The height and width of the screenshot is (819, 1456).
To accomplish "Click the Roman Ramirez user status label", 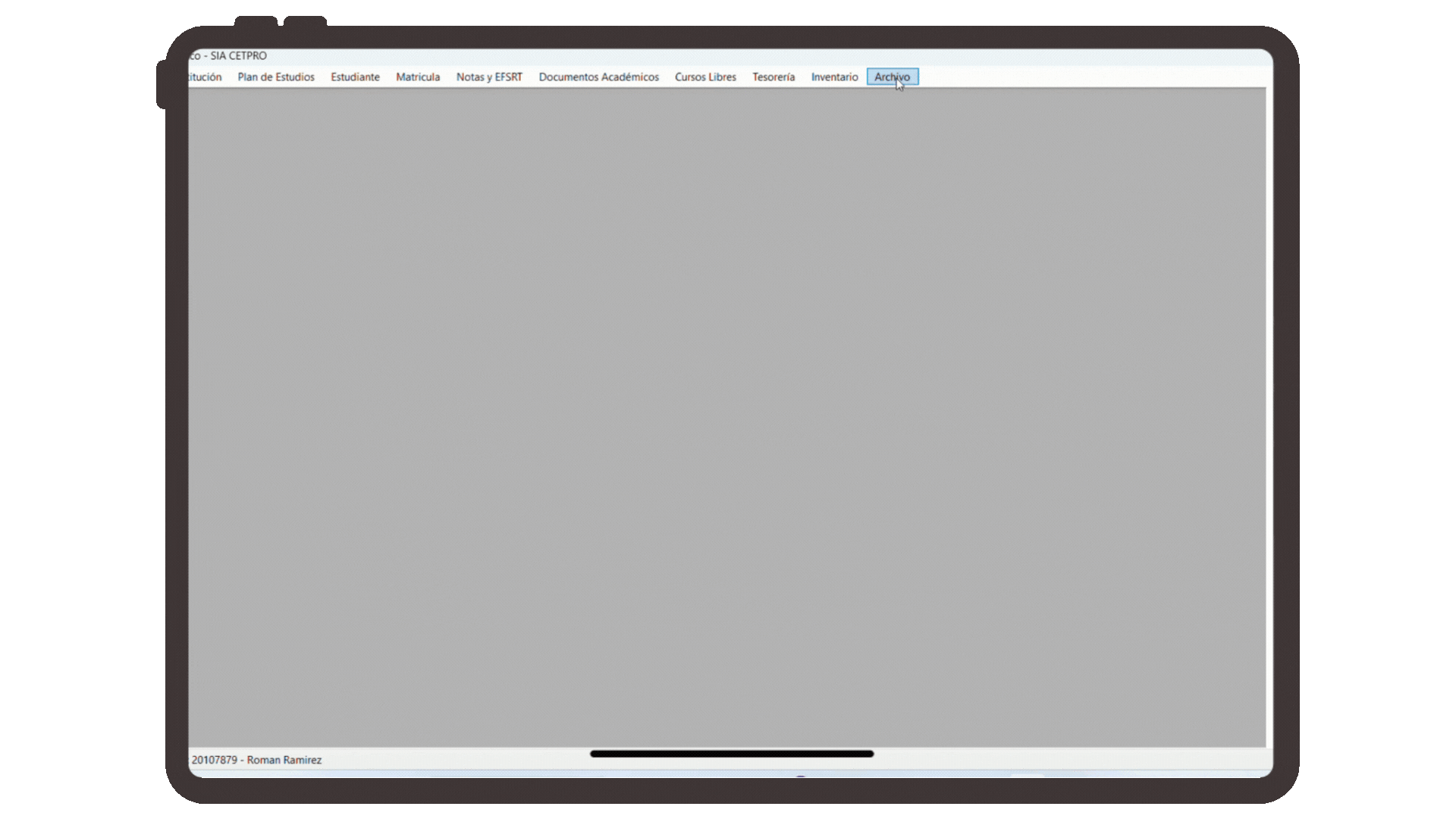I will pos(257,759).
